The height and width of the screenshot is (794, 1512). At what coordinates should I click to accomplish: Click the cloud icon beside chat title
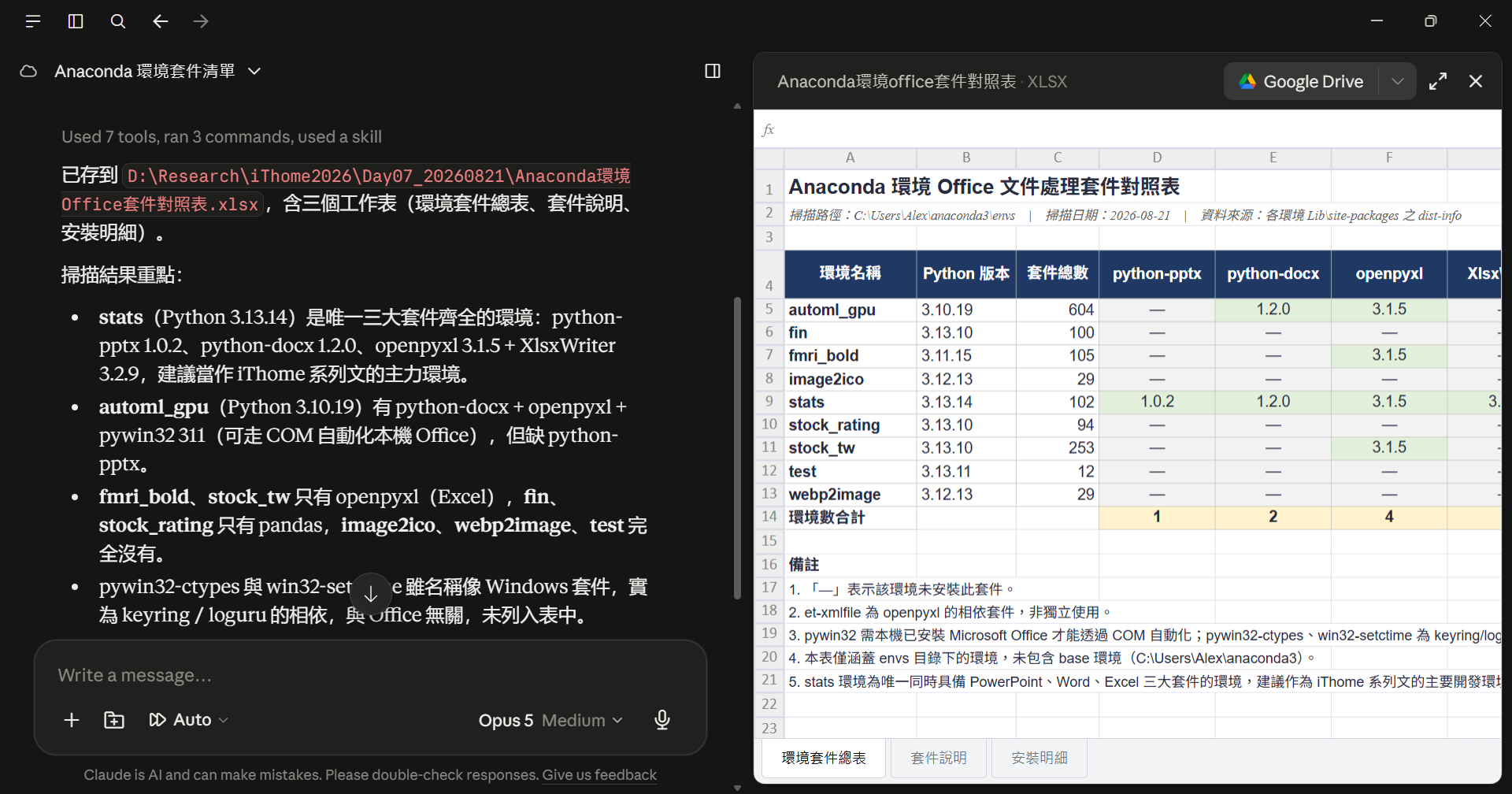tap(28, 71)
